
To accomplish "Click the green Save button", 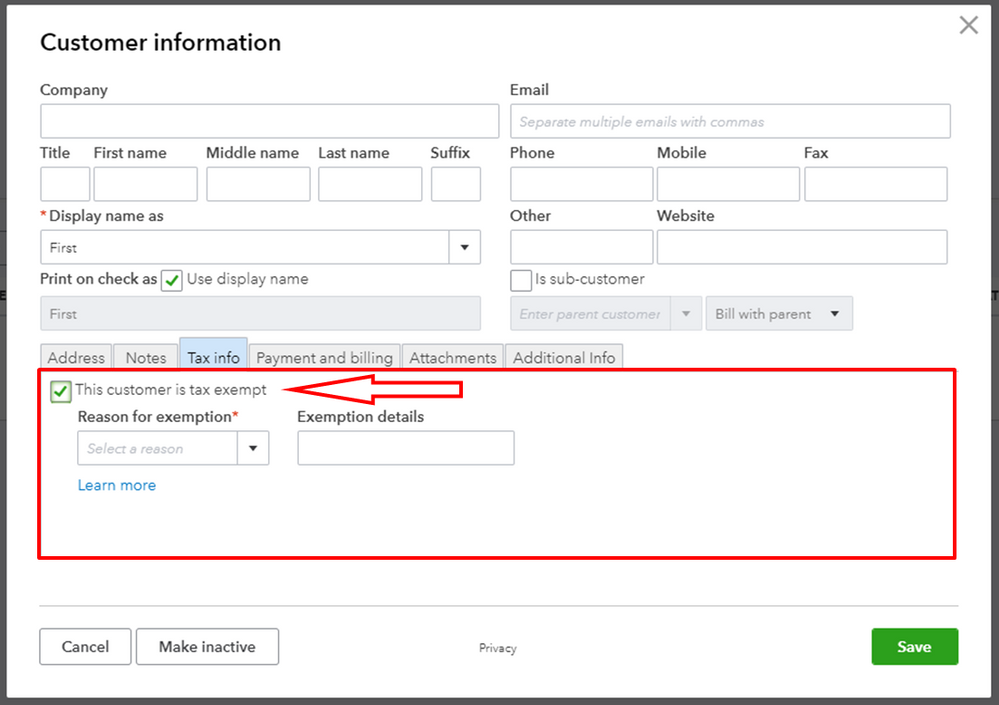I will 914,647.
